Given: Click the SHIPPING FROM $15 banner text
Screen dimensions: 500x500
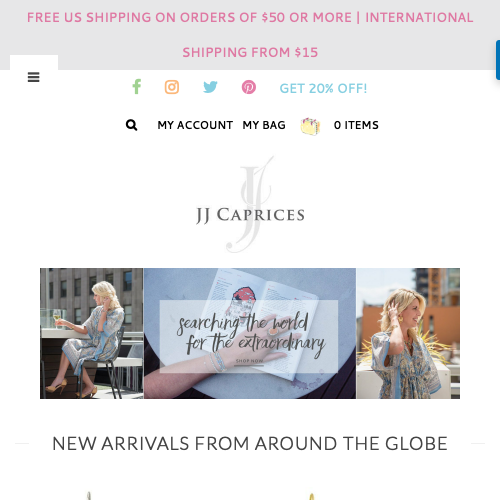Looking at the screenshot, I should 250,52.
